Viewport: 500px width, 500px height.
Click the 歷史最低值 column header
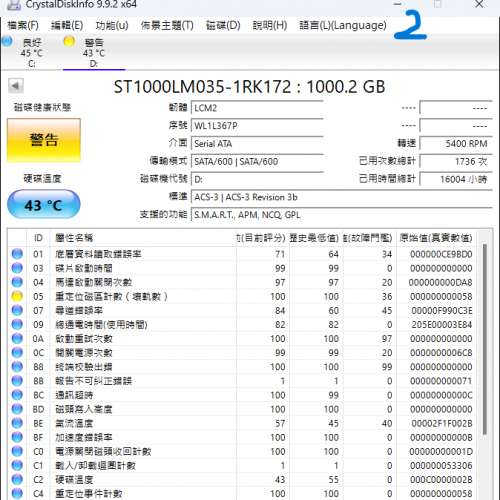coord(316,238)
